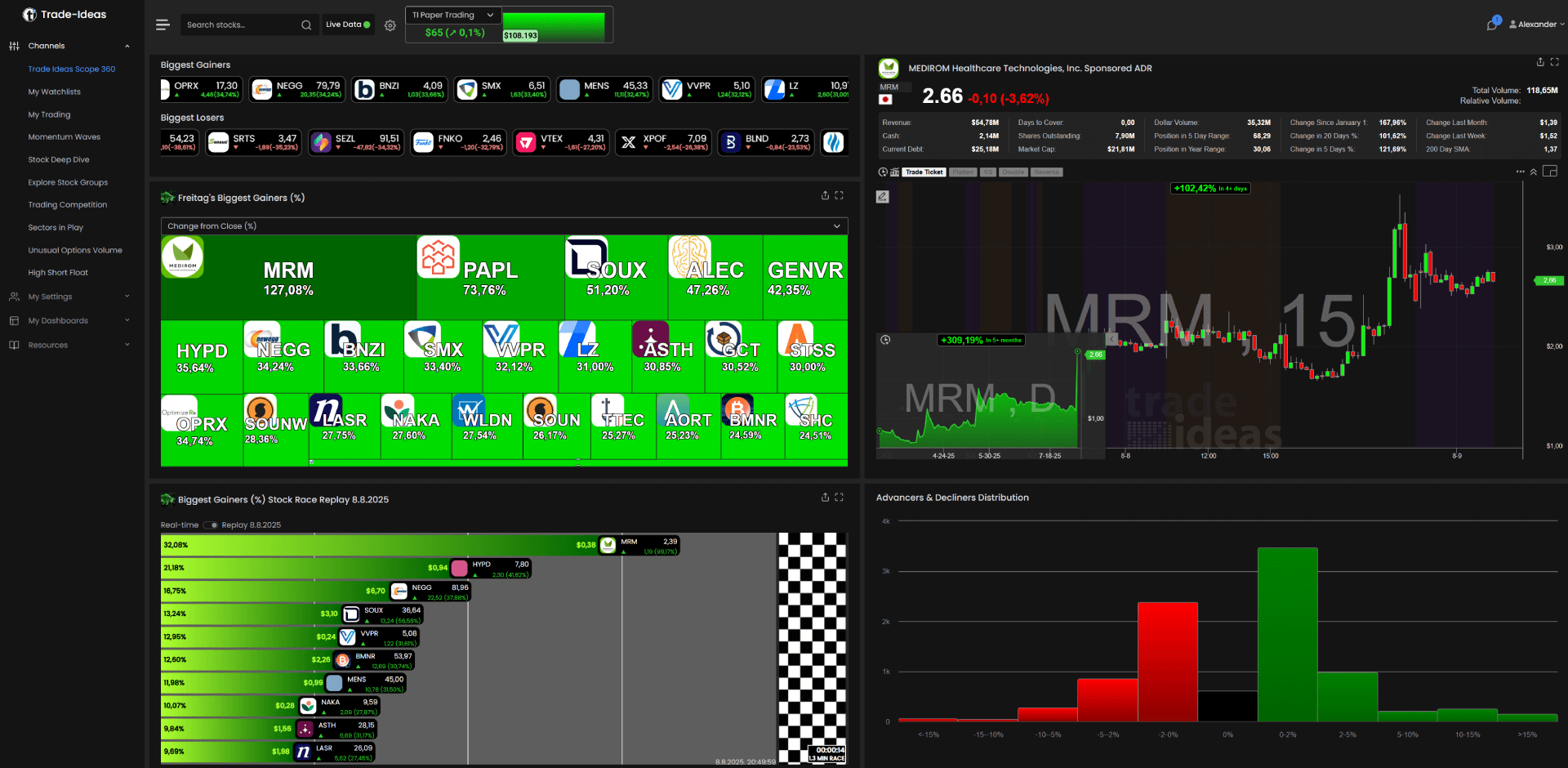Screen dimensions: 1568x768
Task: Click the Trade-Ideas logo
Action: click(x=65, y=15)
